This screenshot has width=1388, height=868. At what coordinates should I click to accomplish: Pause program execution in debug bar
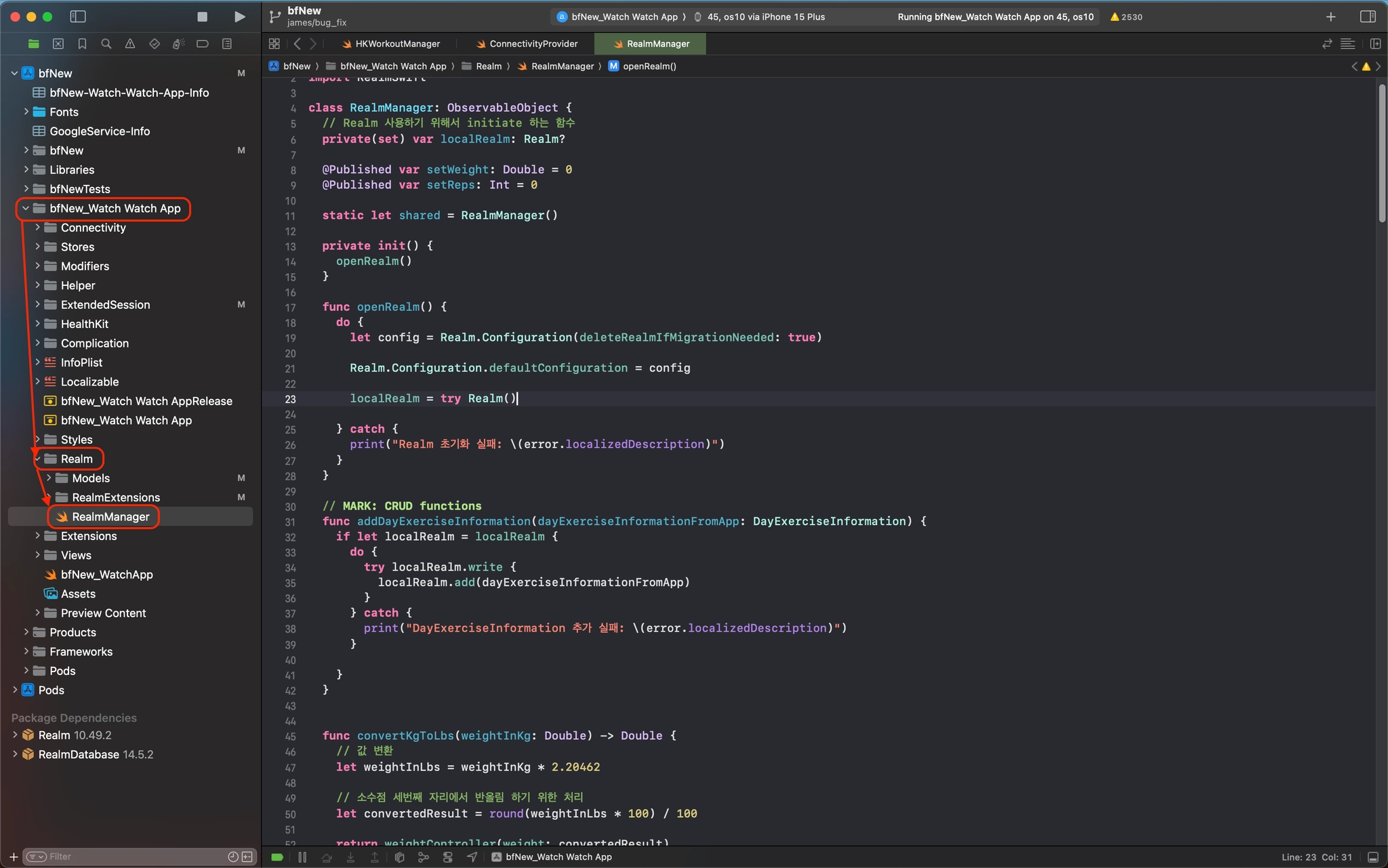click(x=302, y=857)
